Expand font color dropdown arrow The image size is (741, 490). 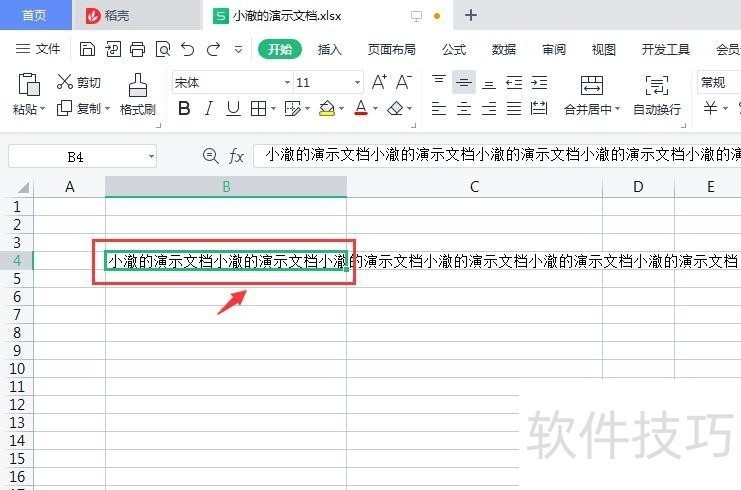coord(375,109)
